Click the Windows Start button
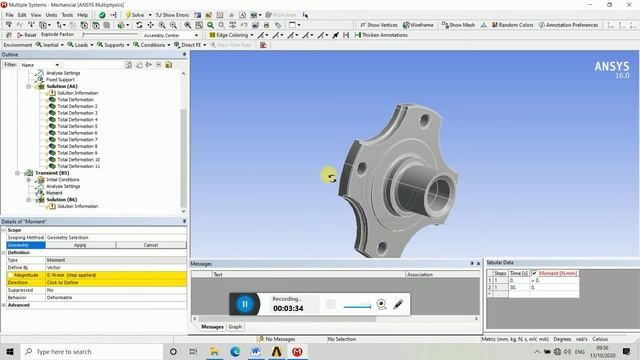 pyautogui.click(x=10, y=351)
